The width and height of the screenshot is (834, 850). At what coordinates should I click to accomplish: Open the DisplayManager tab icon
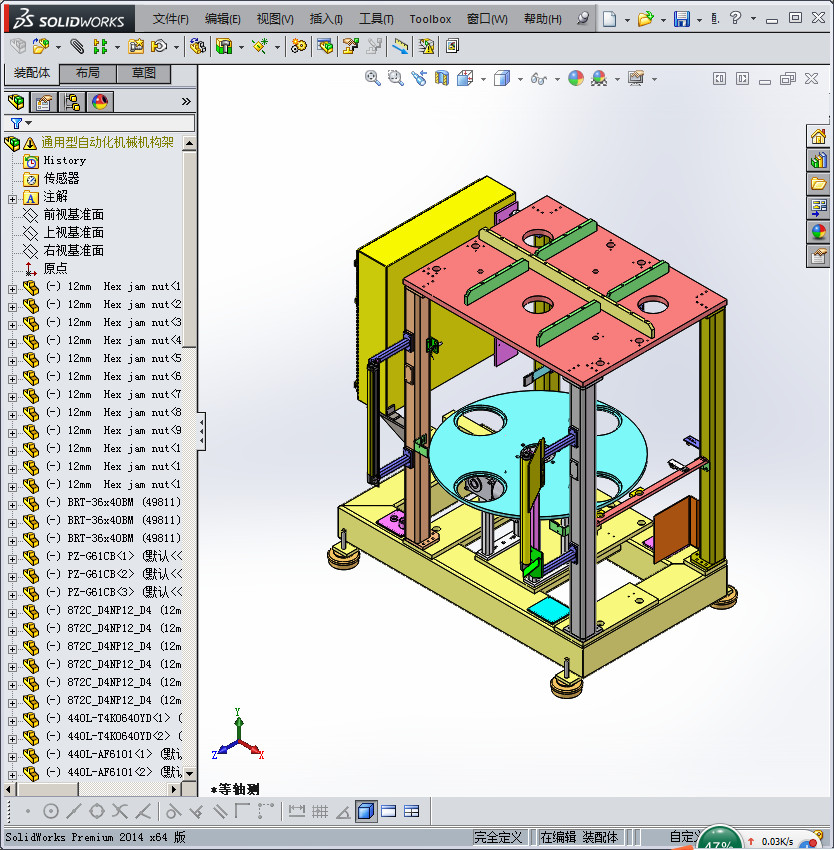100,101
